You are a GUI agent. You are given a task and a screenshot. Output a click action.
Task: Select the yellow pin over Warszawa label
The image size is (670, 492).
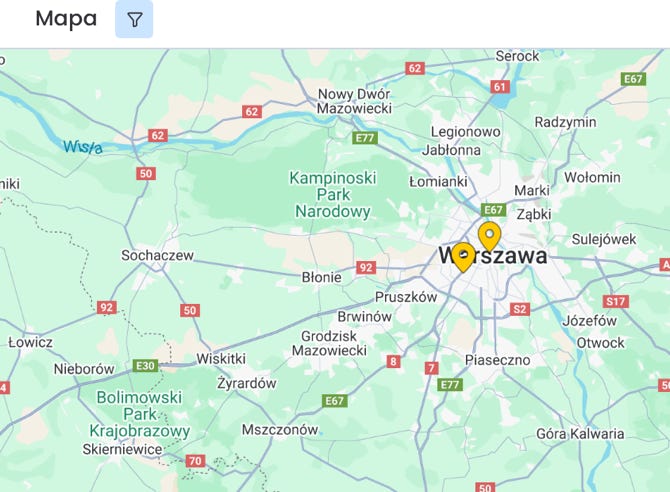coord(463,257)
